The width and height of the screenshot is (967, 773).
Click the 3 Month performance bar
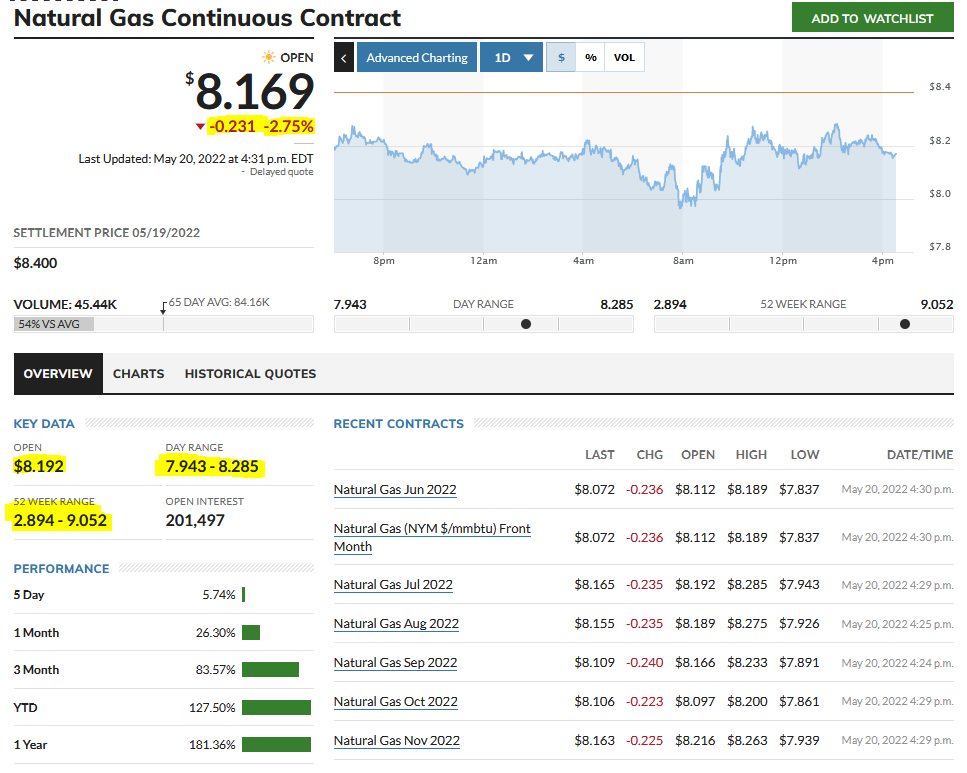click(270, 669)
